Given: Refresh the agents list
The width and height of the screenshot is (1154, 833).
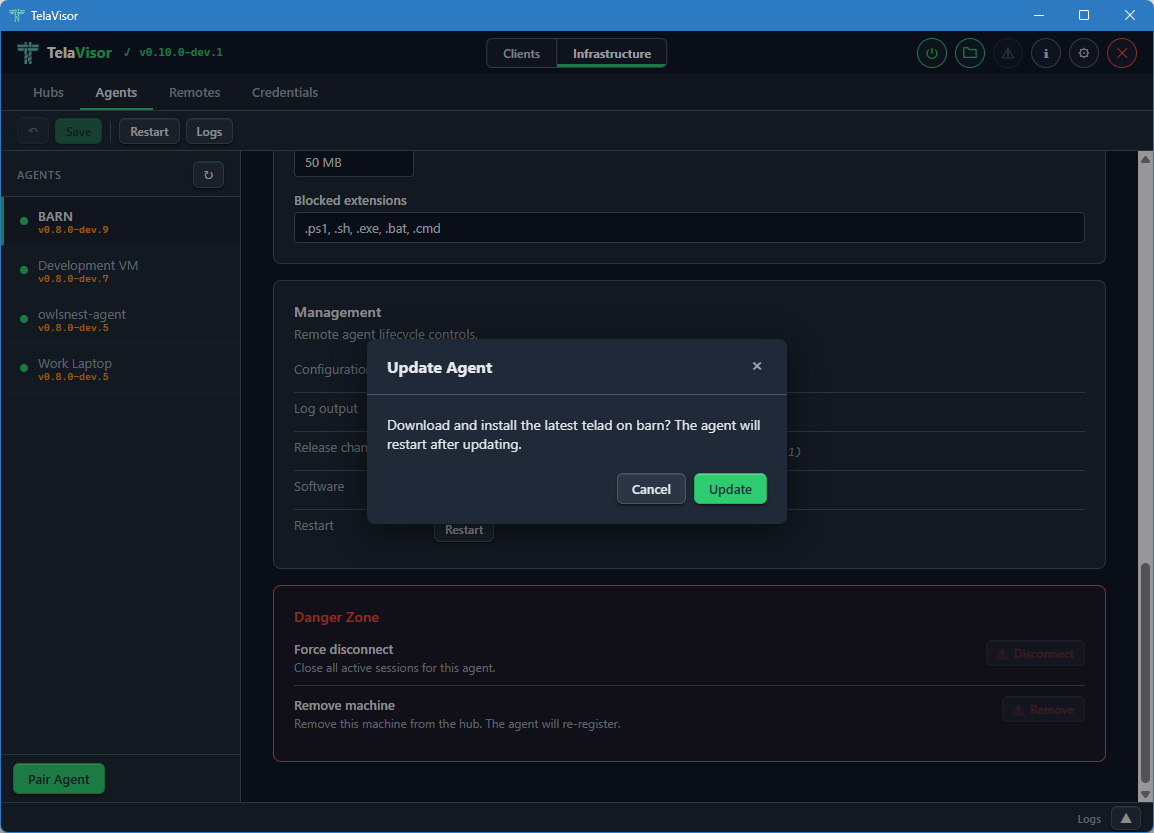Looking at the screenshot, I should (208, 174).
